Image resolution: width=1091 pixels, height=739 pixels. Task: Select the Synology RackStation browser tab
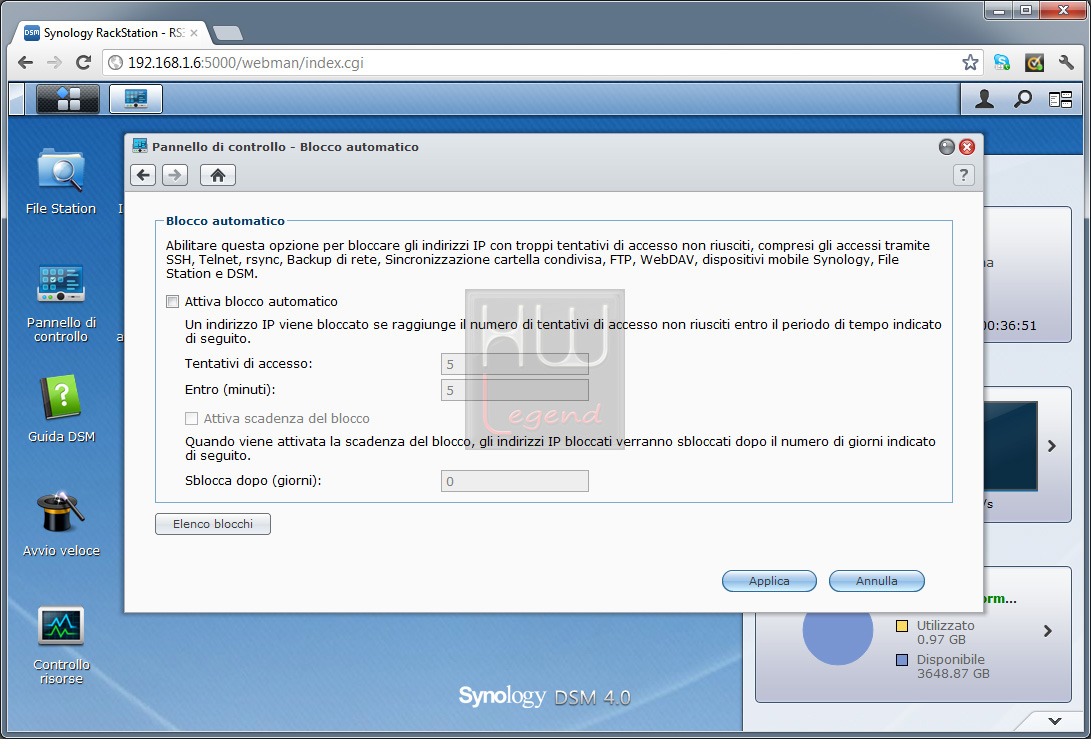point(111,33)
